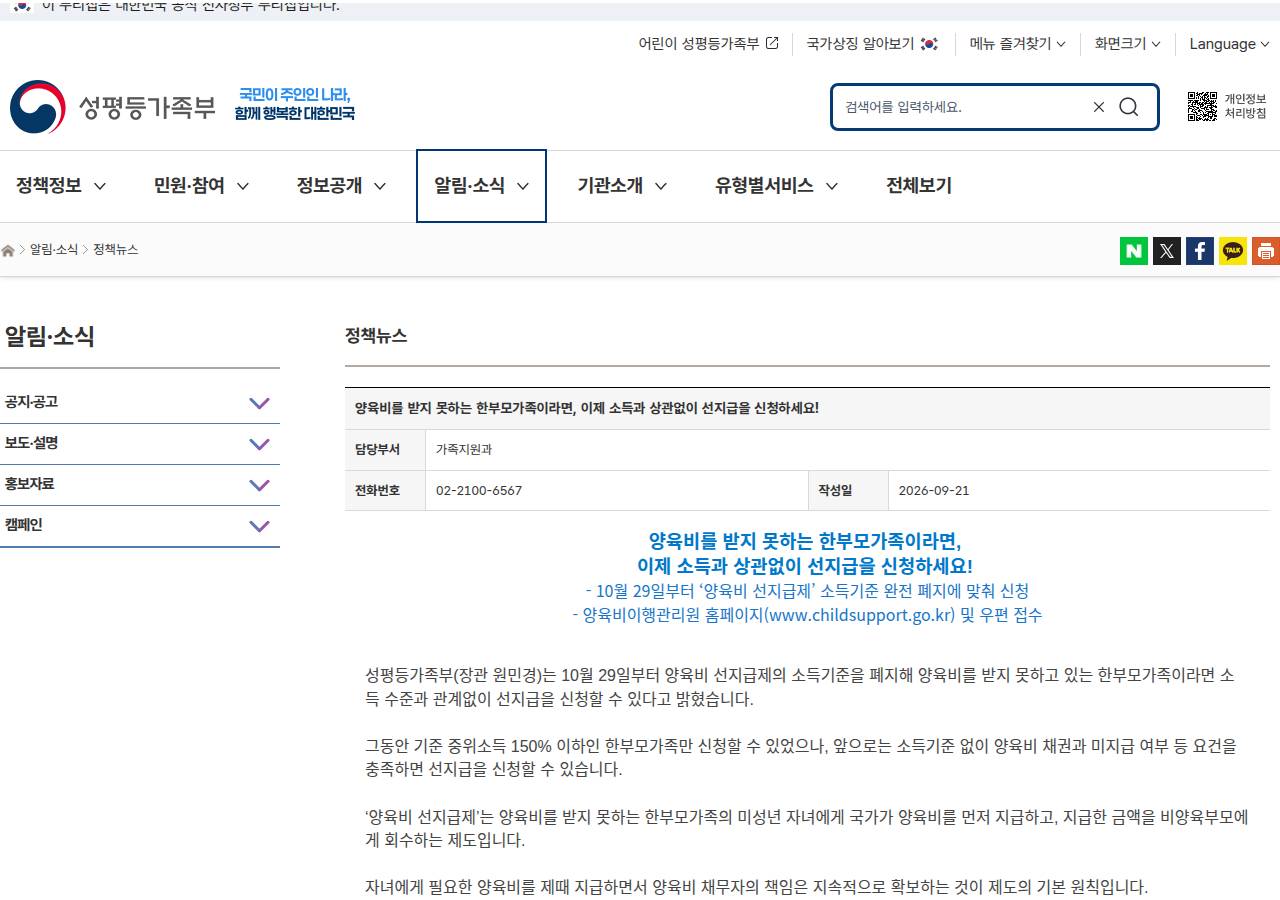
Task: Share the article on Facebook
Action: [x=1200, y=251]
